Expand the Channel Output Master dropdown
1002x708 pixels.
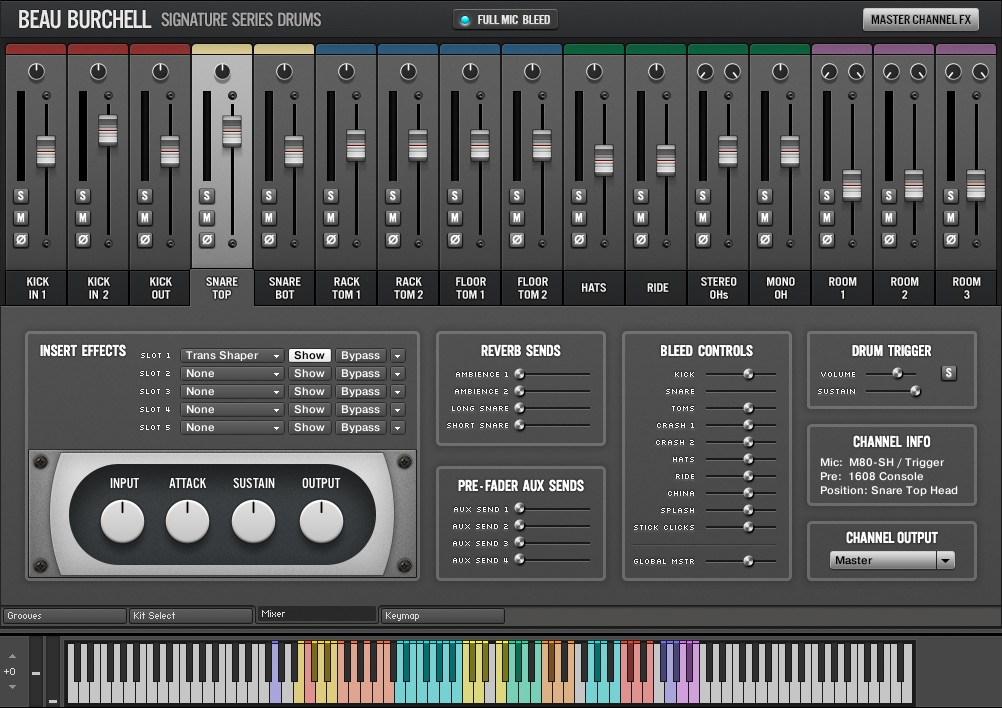[x=945, y=560]
